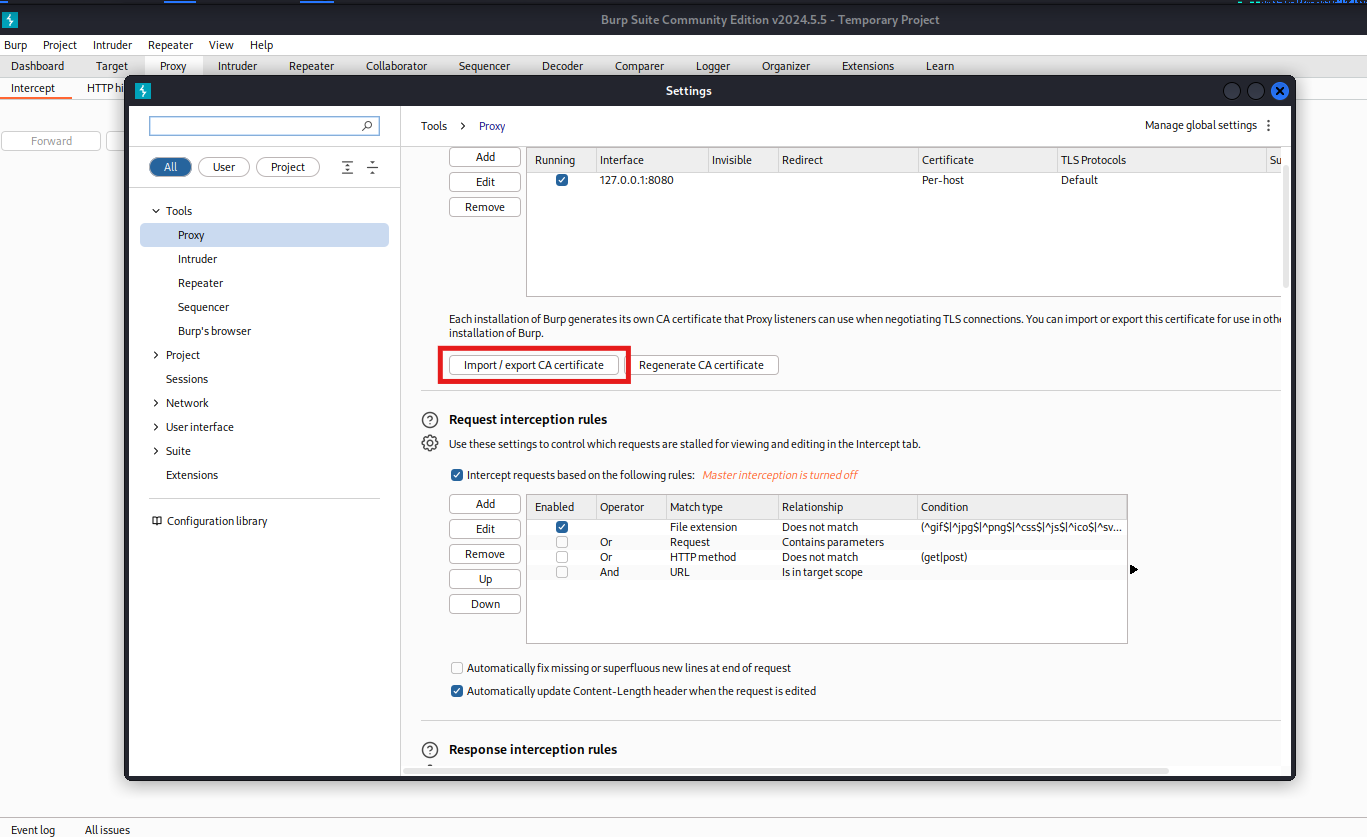Expand the User interface tree node
Viewport: 1367px width, 837px height.
click(x=156, y=427)
